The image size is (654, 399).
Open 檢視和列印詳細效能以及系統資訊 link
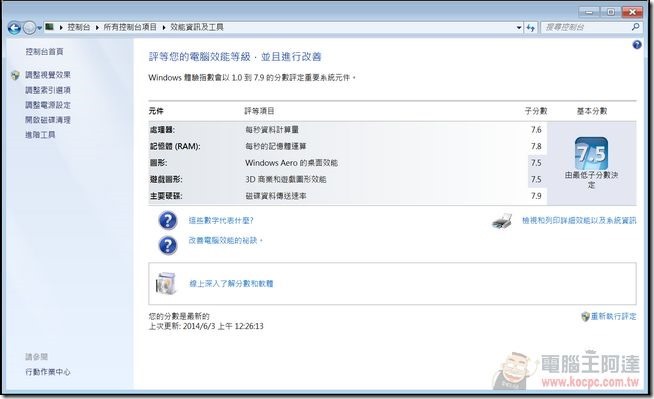pyautogui.click(x=579, y=221)
